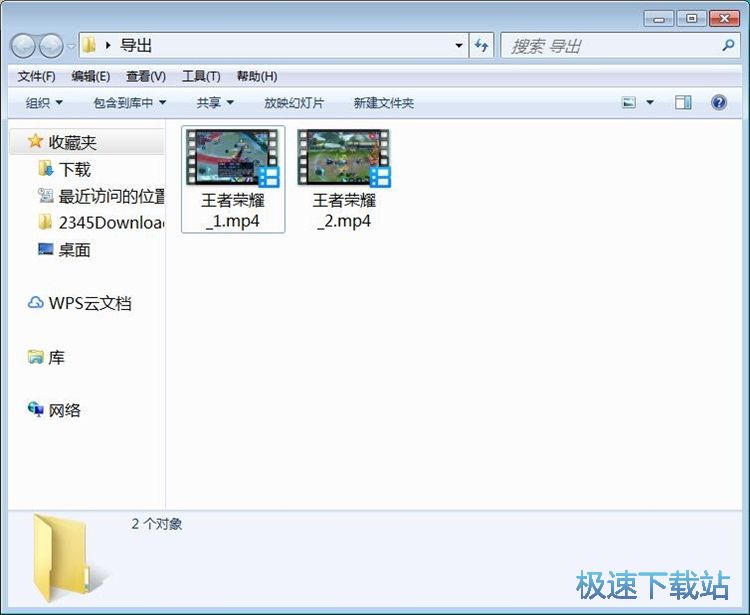Select 网络 in the navigation pane

(65, 410)
